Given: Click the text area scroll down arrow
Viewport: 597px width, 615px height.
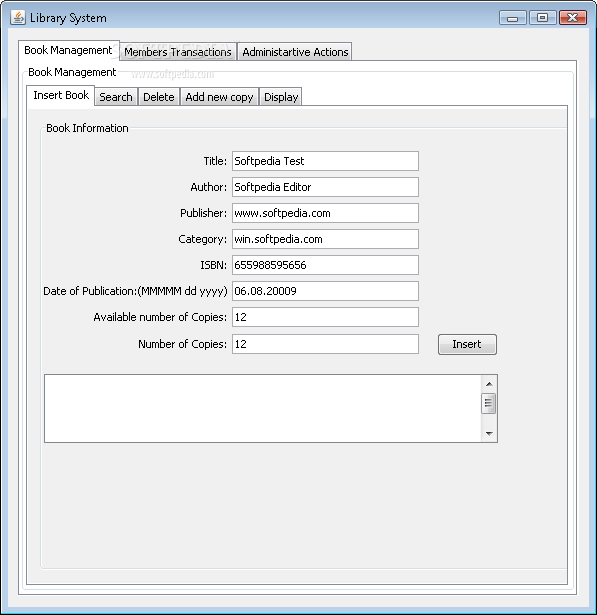Looking at the screenshot, I should (x=489, y=433).
